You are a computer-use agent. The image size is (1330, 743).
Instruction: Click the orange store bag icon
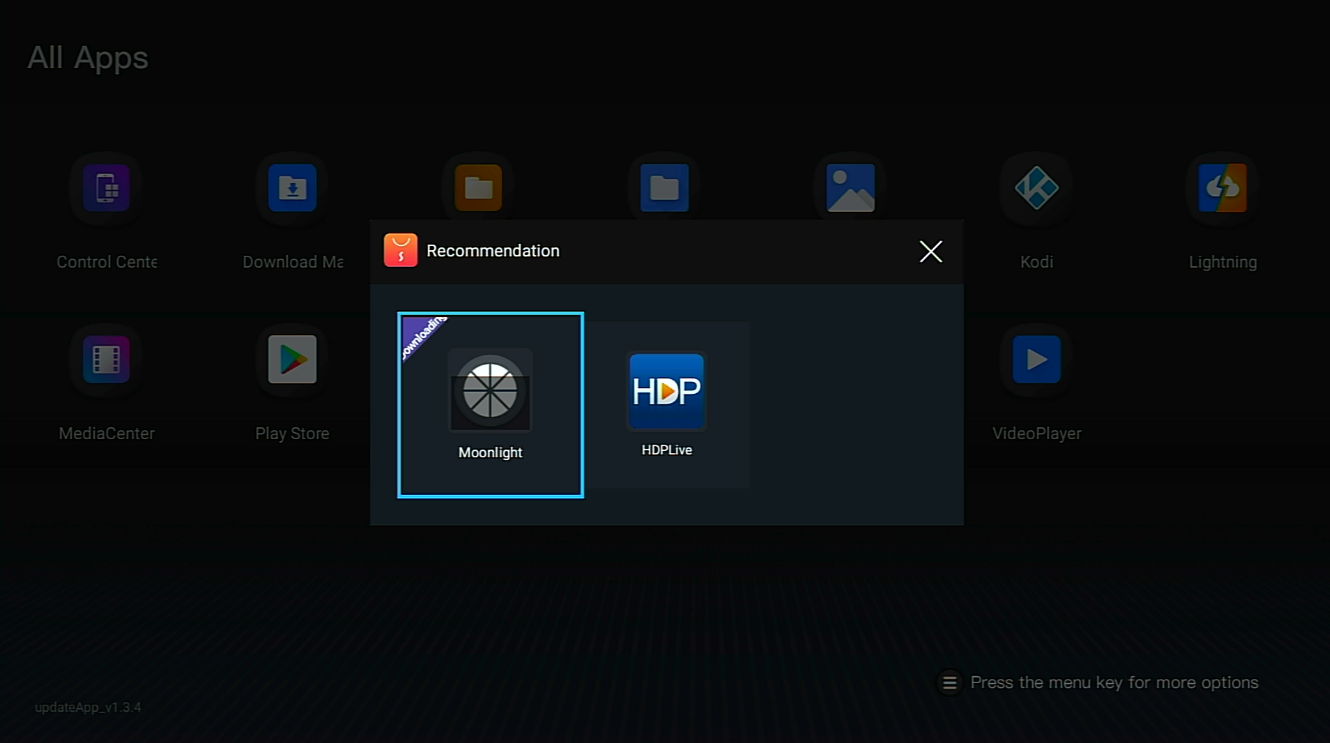pyautogui.click(x=400, y=251)
